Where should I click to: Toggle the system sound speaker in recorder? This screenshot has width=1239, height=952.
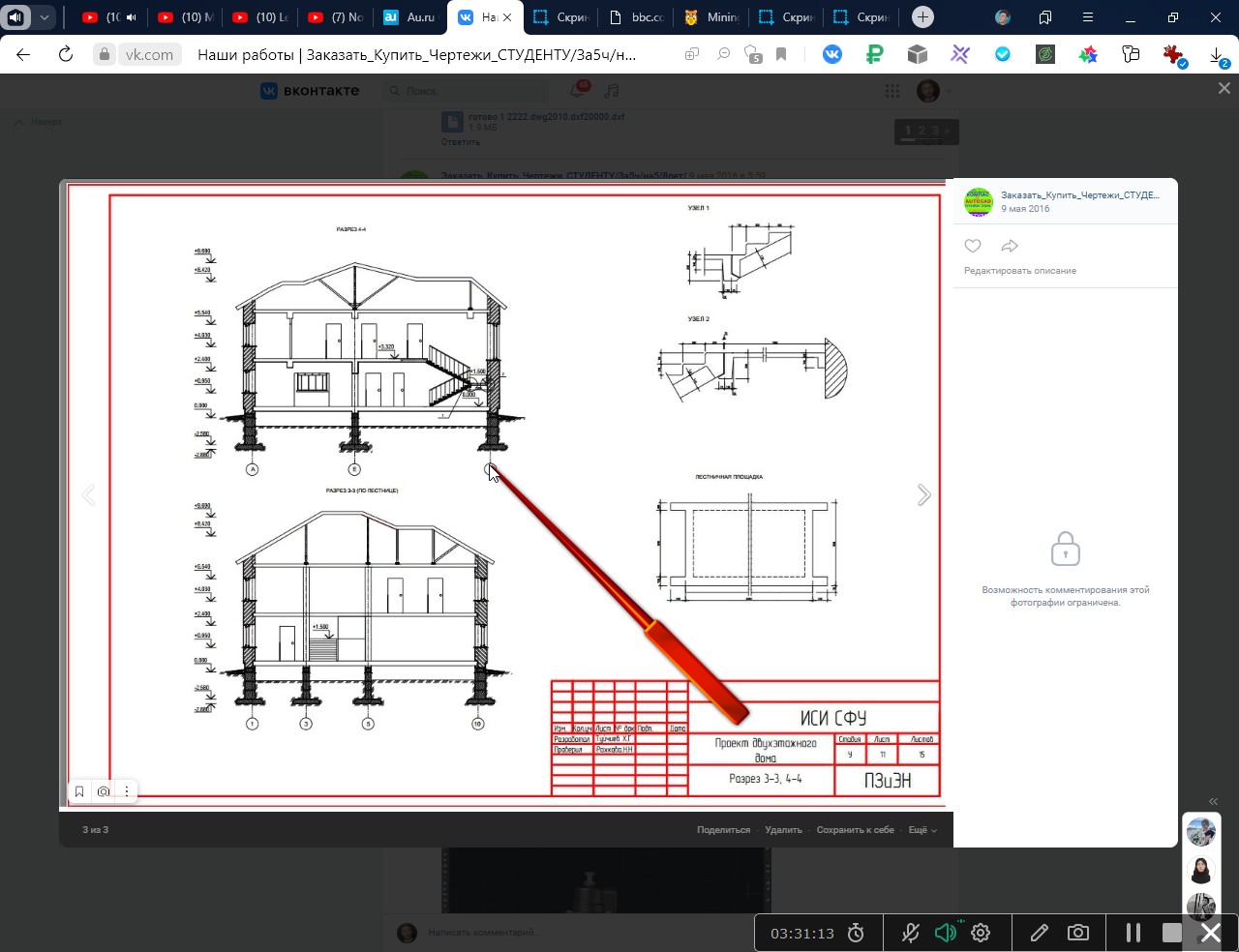tap(946, 933)
